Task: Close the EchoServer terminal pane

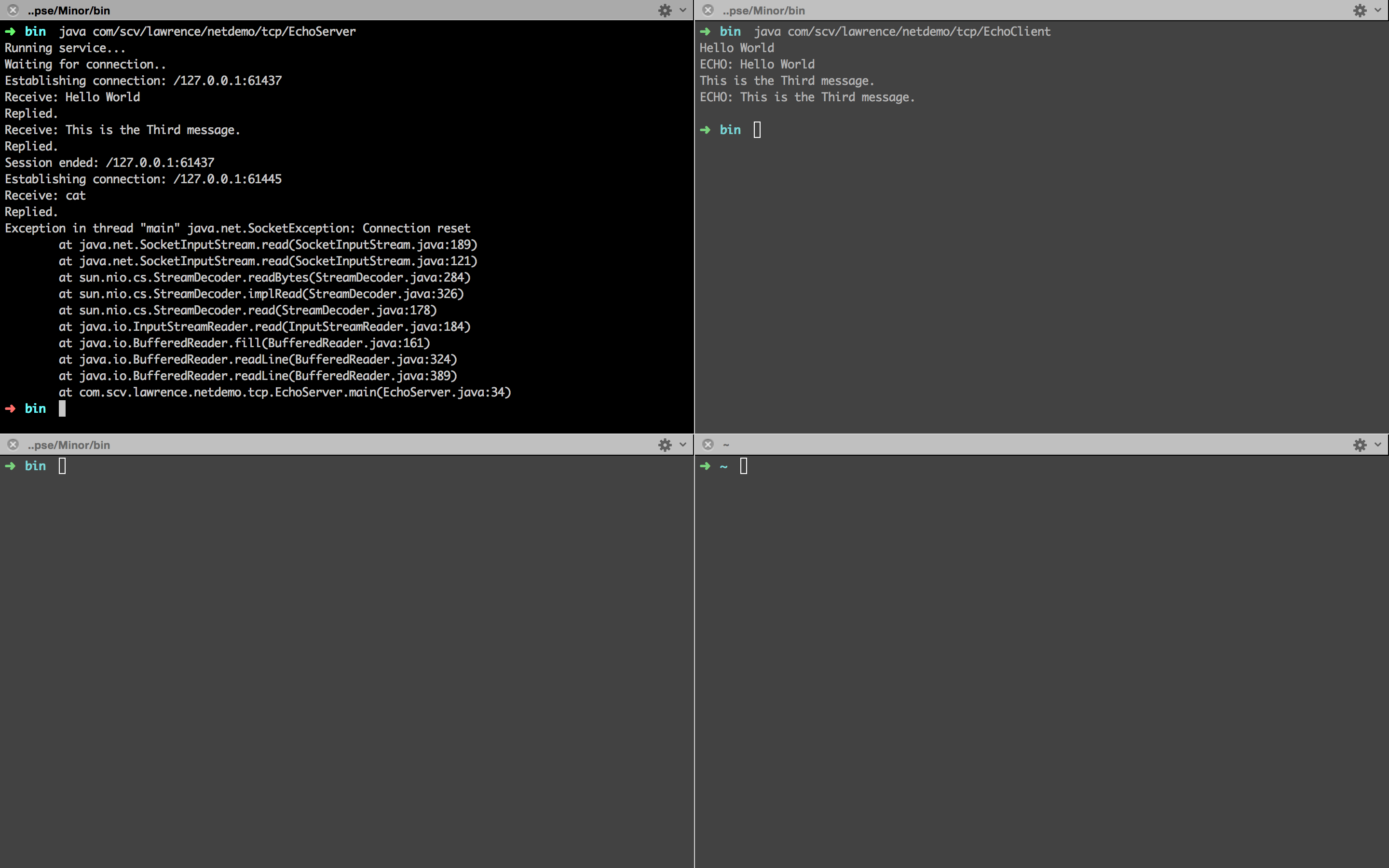Action: click(x=13, y=10)
